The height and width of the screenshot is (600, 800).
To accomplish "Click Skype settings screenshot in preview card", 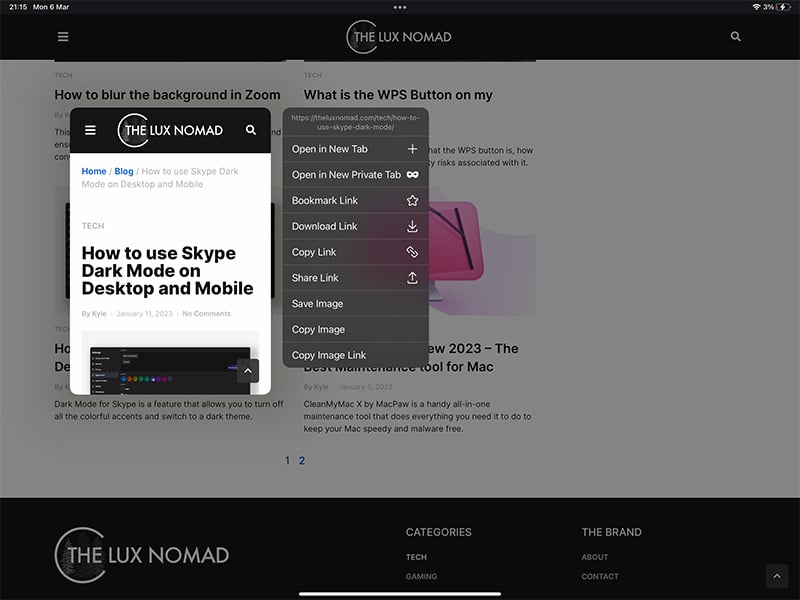I will click(x=170, y=363).
